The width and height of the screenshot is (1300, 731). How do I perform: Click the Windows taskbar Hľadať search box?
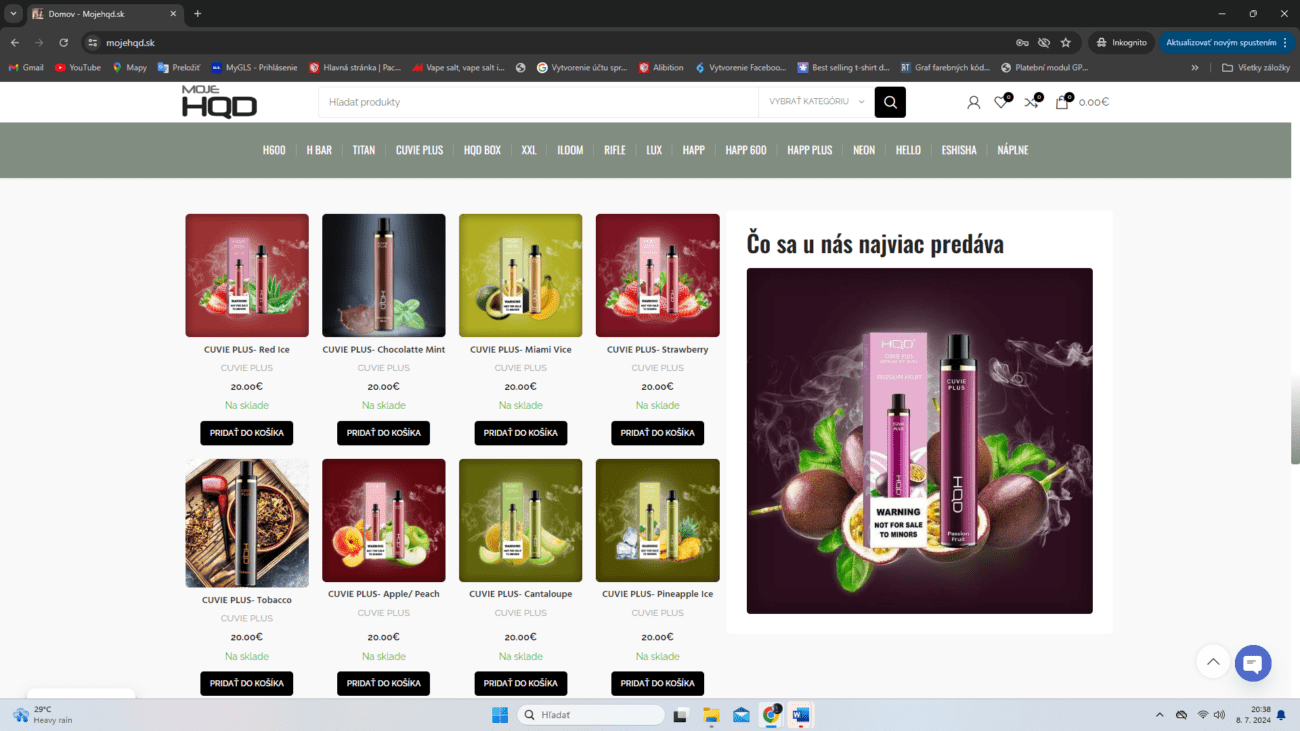point(591,715)
